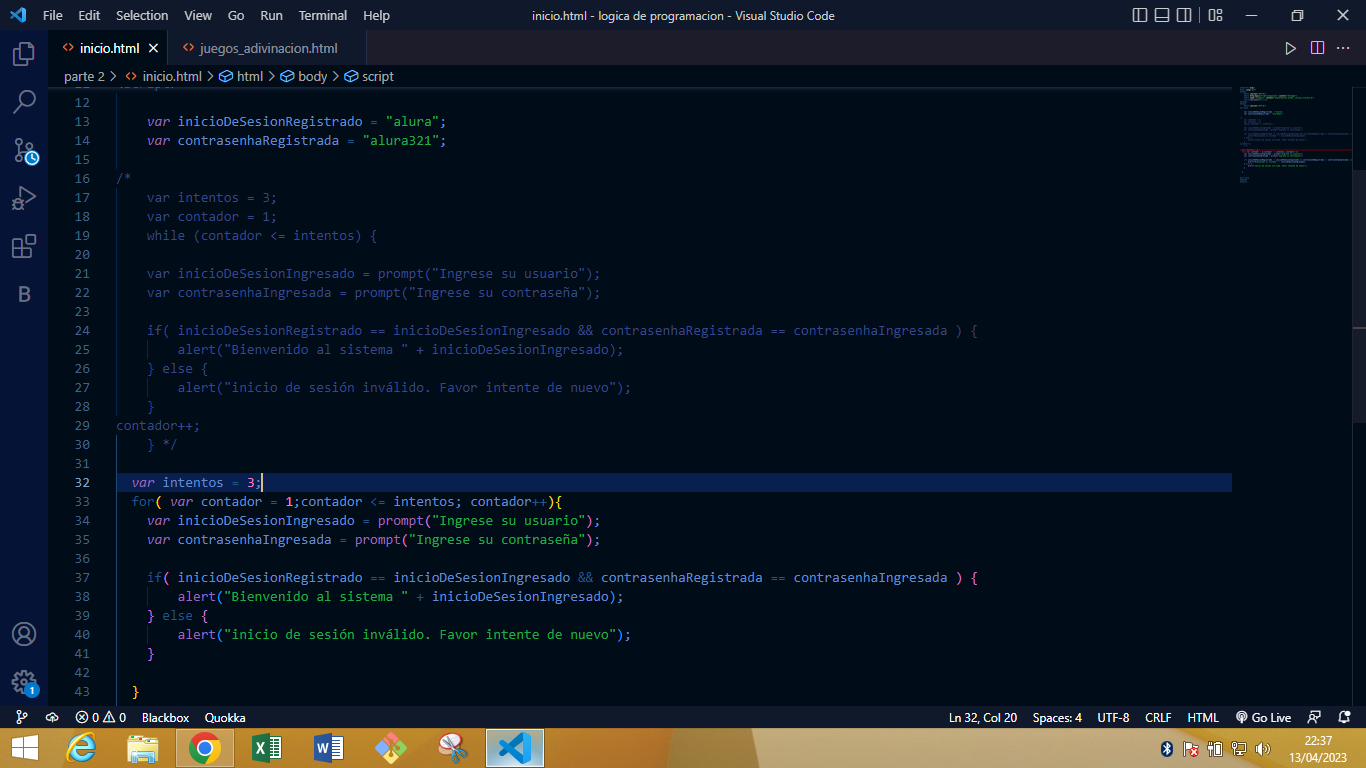This screenshot has height=768, width=1366.
Task: Click the Run Code play icon
Action: pyautogui.click(x=1290, y=48)
